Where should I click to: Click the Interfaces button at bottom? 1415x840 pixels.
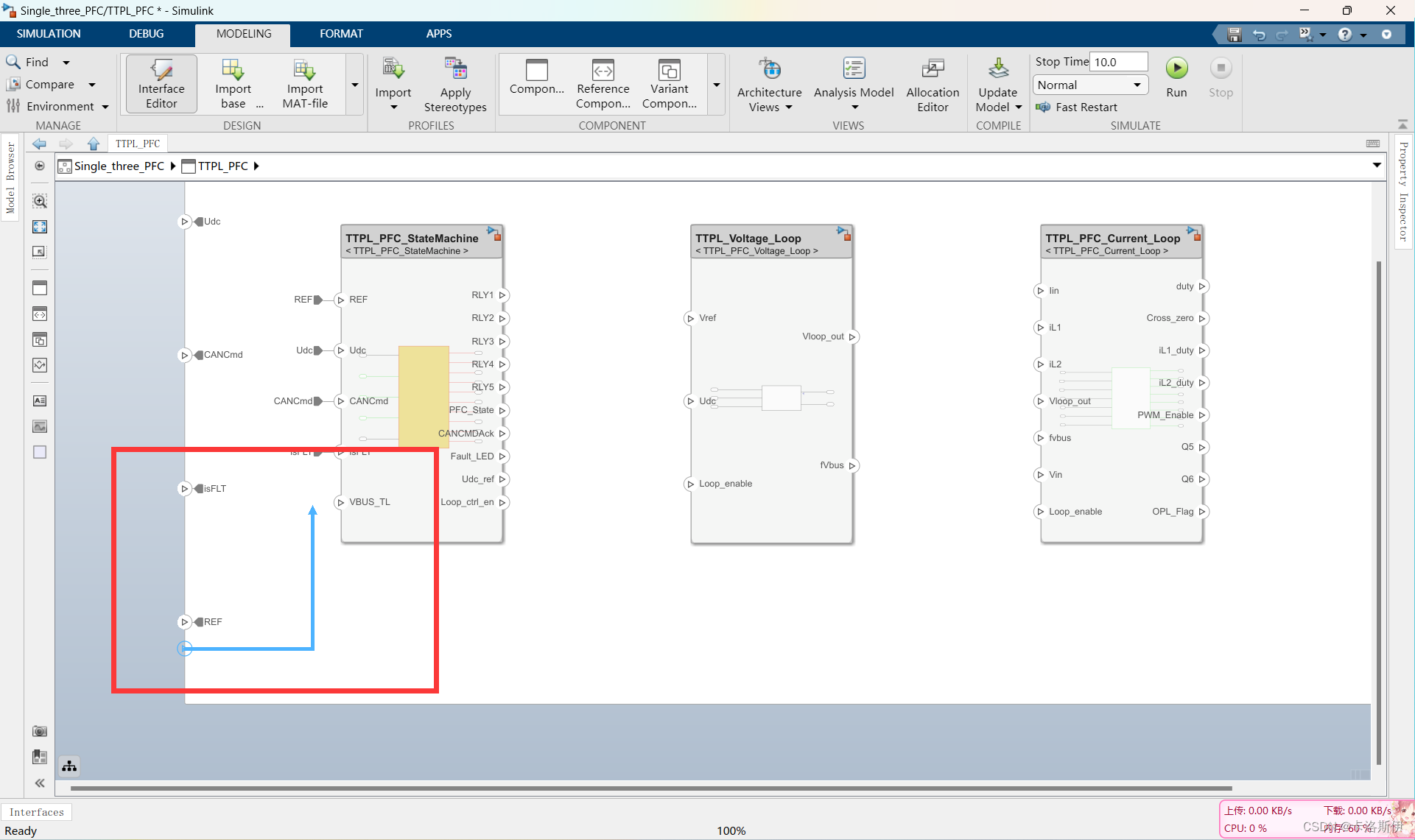[37, 812]
